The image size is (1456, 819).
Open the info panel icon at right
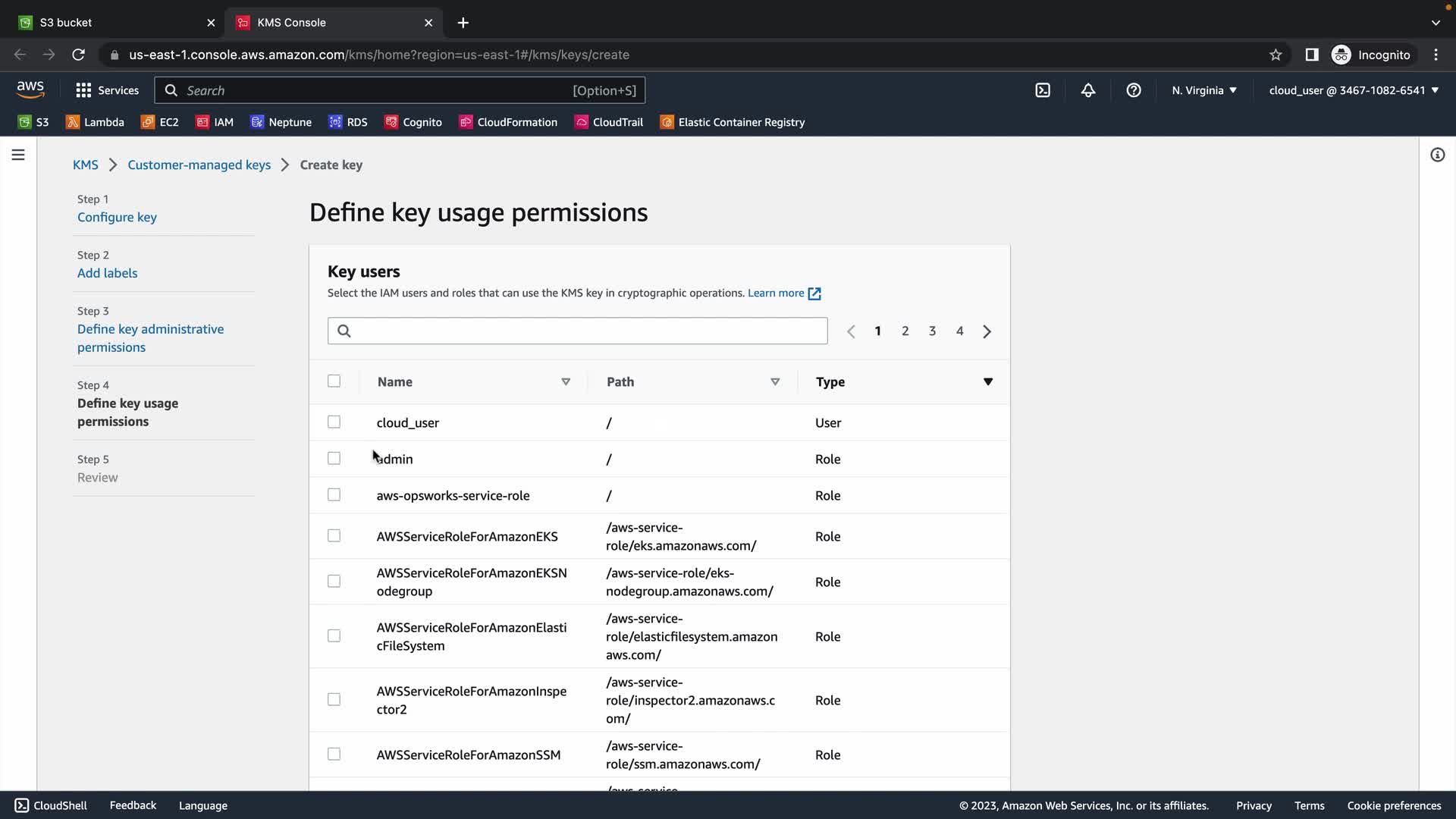pyautogui.click(x=1437, y=155)
